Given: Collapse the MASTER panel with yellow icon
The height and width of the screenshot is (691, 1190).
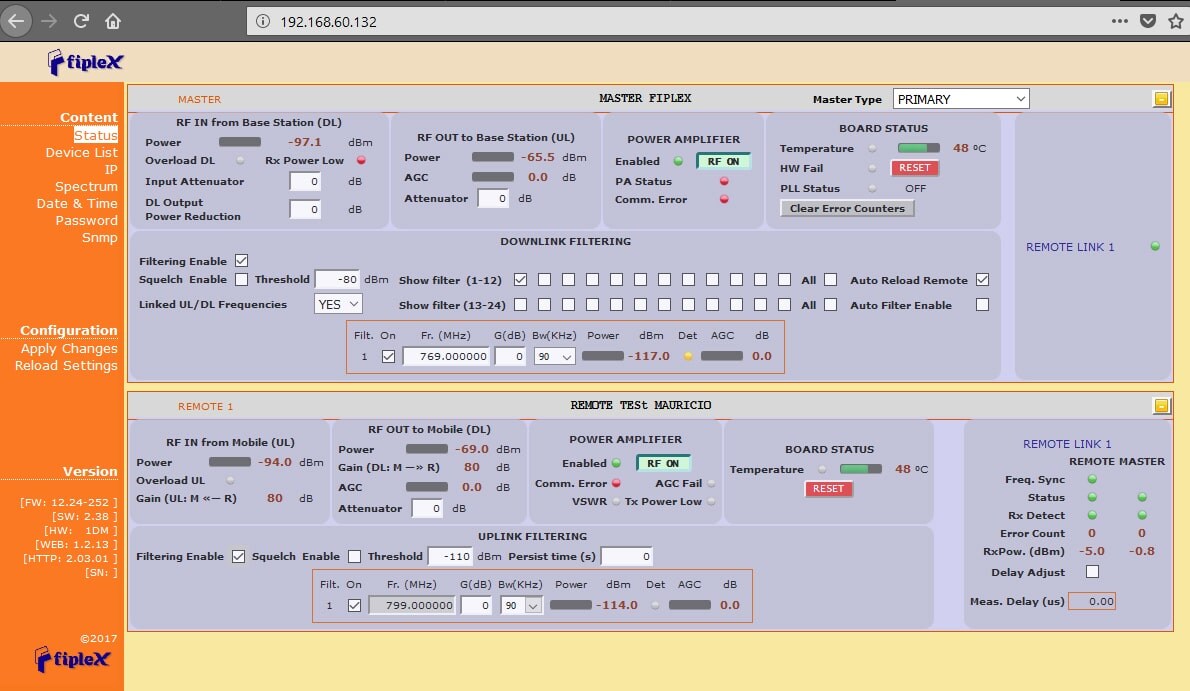Looking at the screenshot, I should [1161, 99].
